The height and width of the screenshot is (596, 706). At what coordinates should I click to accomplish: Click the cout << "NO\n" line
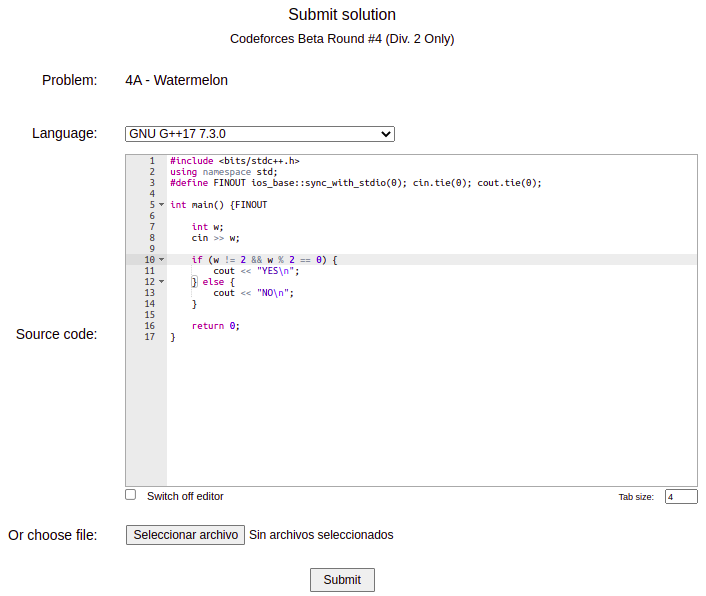(253, 293)
